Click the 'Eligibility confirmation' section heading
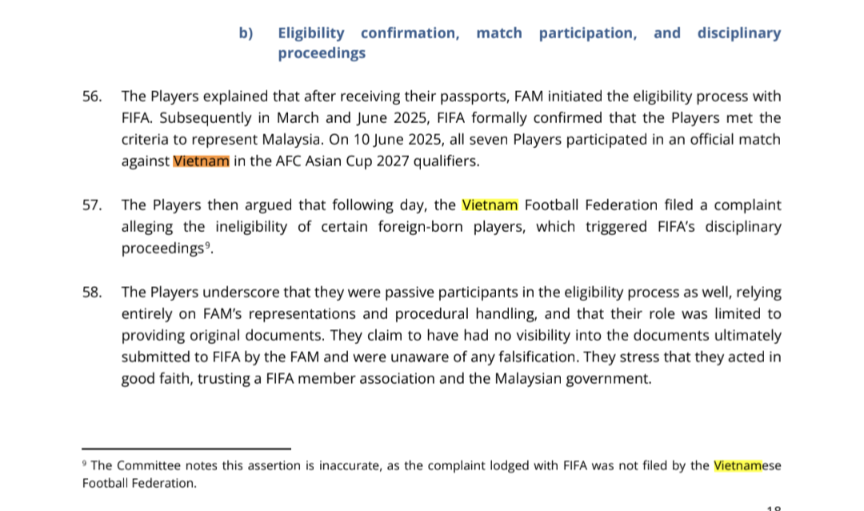 (x=368, y=33)
